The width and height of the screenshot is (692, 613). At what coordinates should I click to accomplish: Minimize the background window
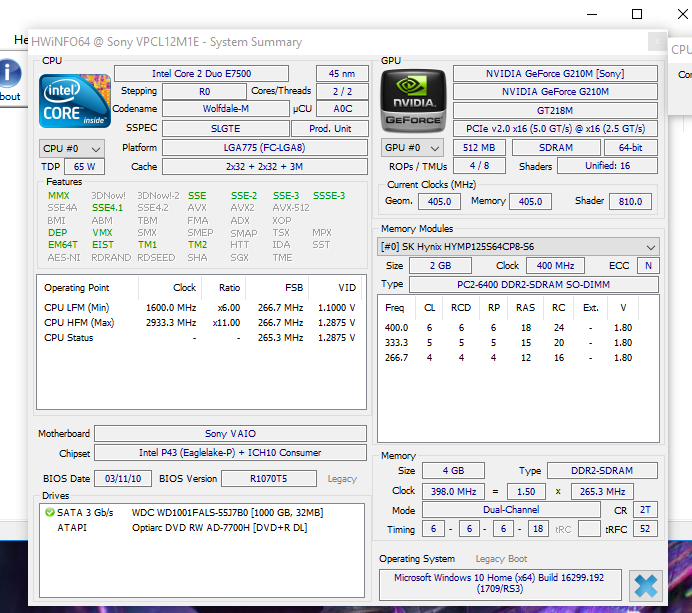[592, 14]
